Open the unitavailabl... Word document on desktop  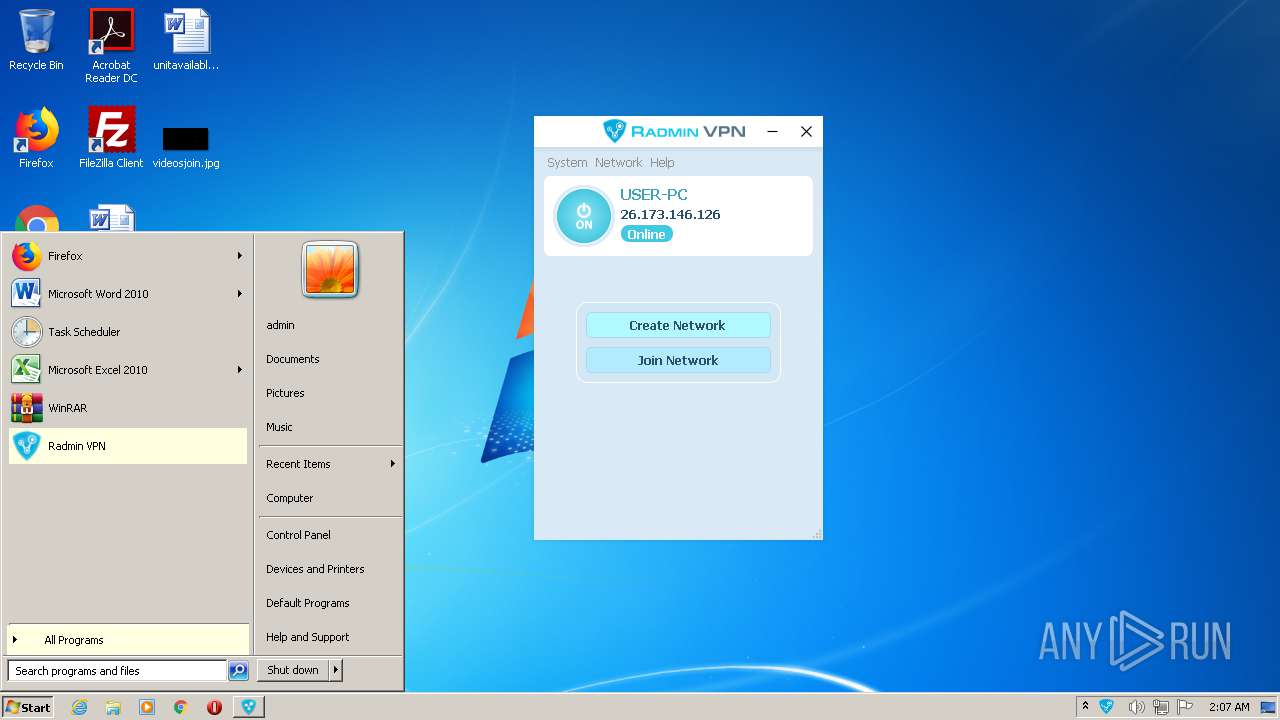[186, 40]
